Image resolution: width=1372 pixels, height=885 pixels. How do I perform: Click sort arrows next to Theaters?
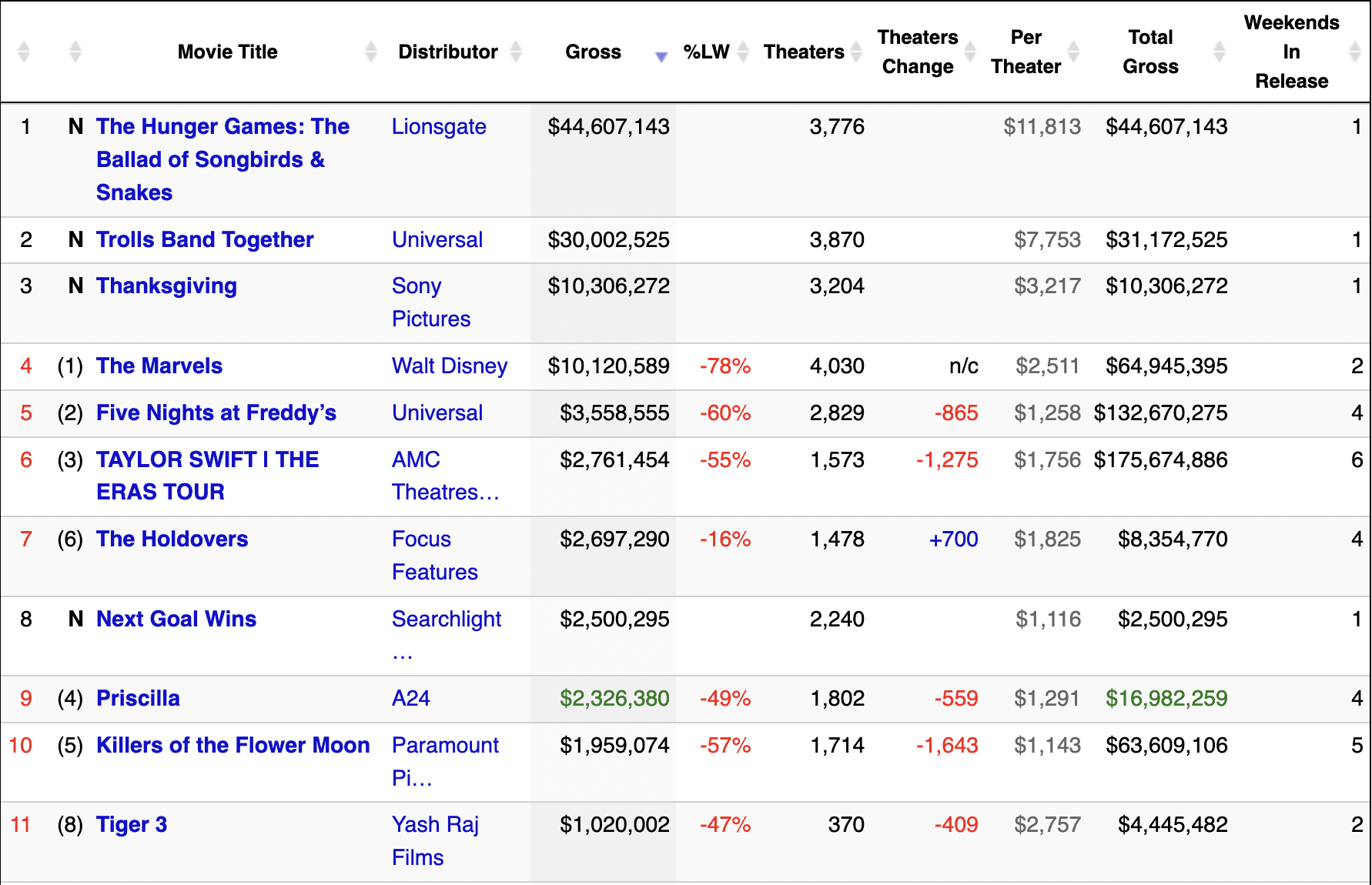[855, 52]
